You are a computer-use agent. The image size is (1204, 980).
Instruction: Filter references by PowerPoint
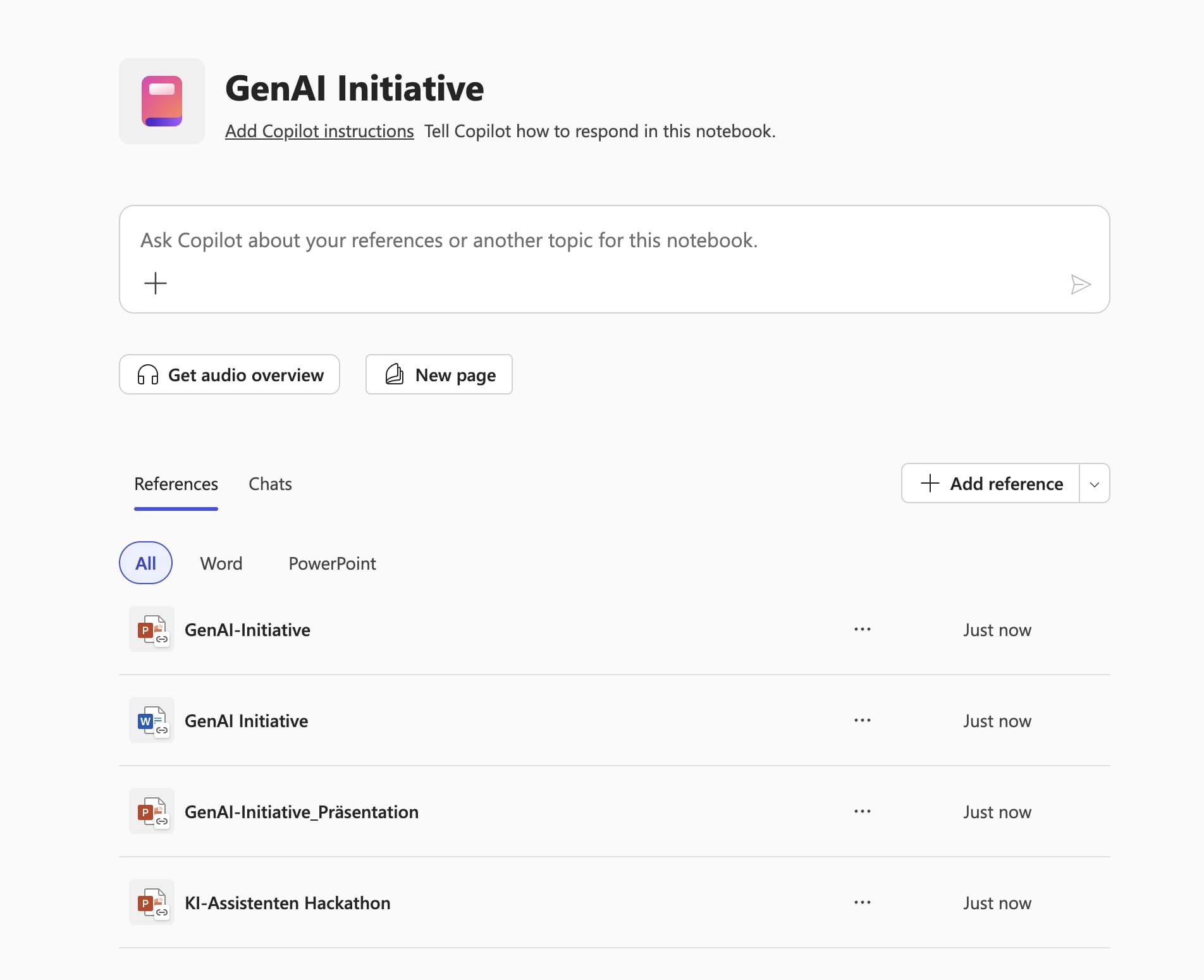[332, 563]
